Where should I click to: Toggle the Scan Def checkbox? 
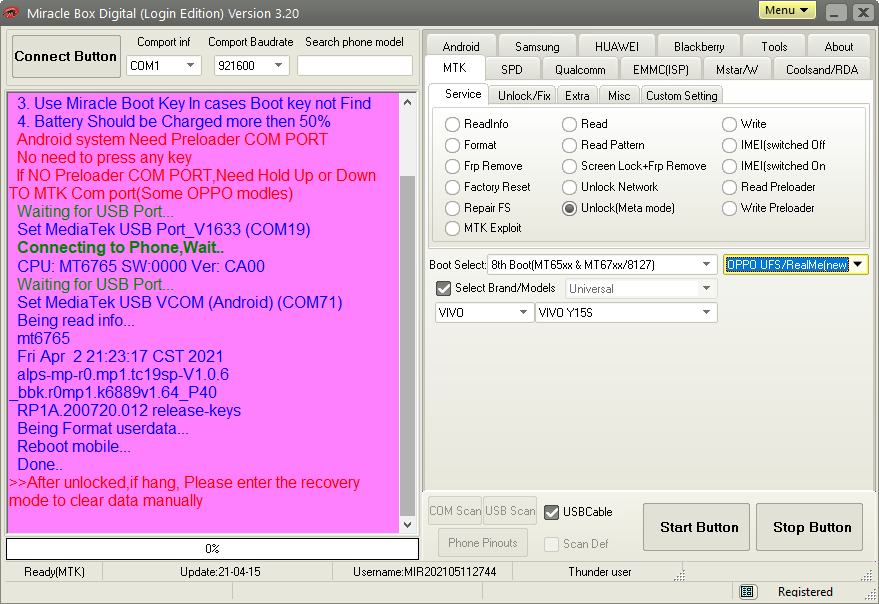pos(552,544)
